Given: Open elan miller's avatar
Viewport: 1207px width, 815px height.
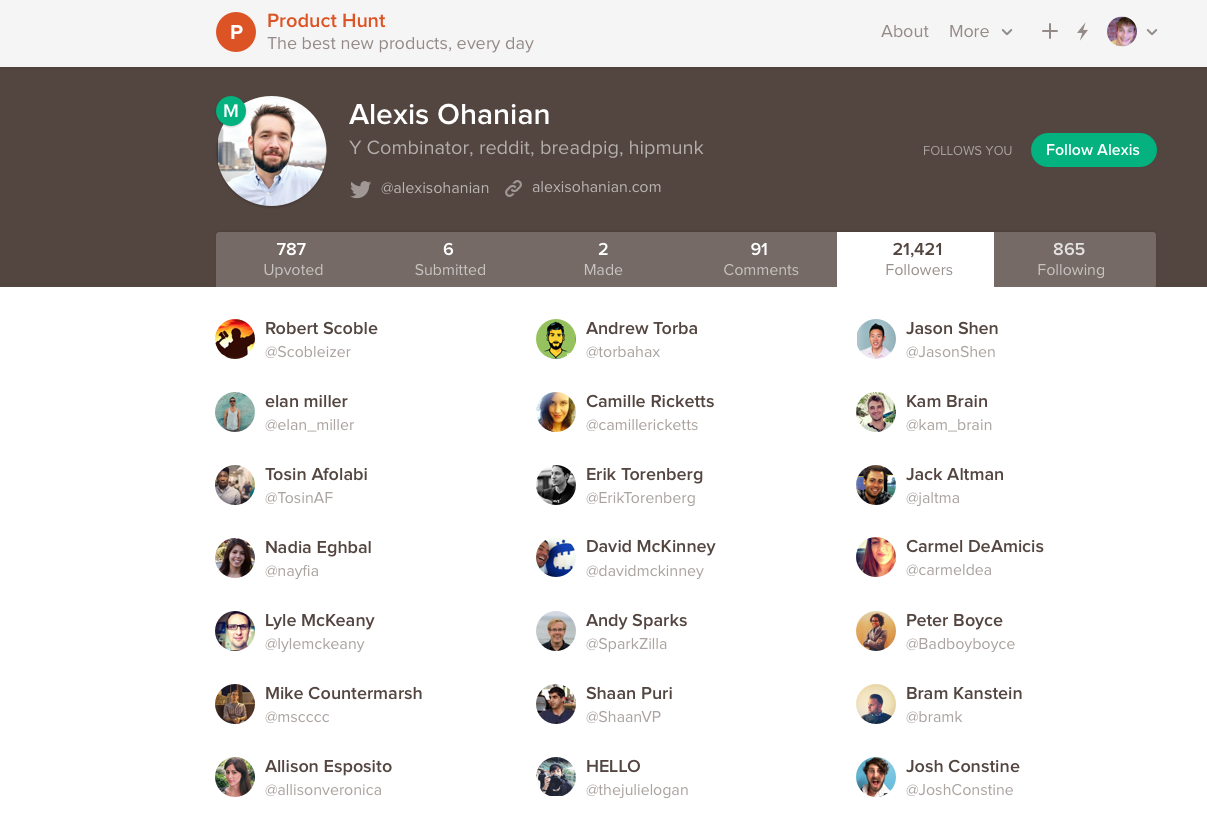Looking at the screenshot, I should (235, 412).
